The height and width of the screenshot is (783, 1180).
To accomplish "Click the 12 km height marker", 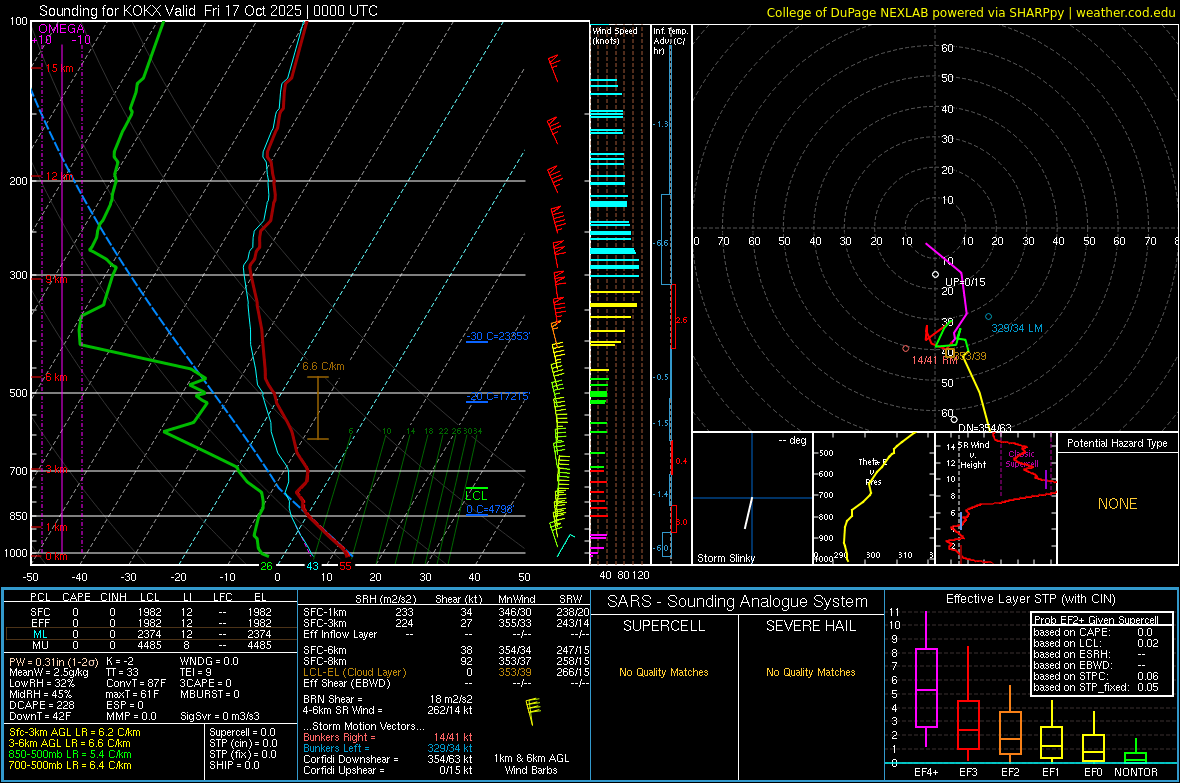I will pos(59,176).
